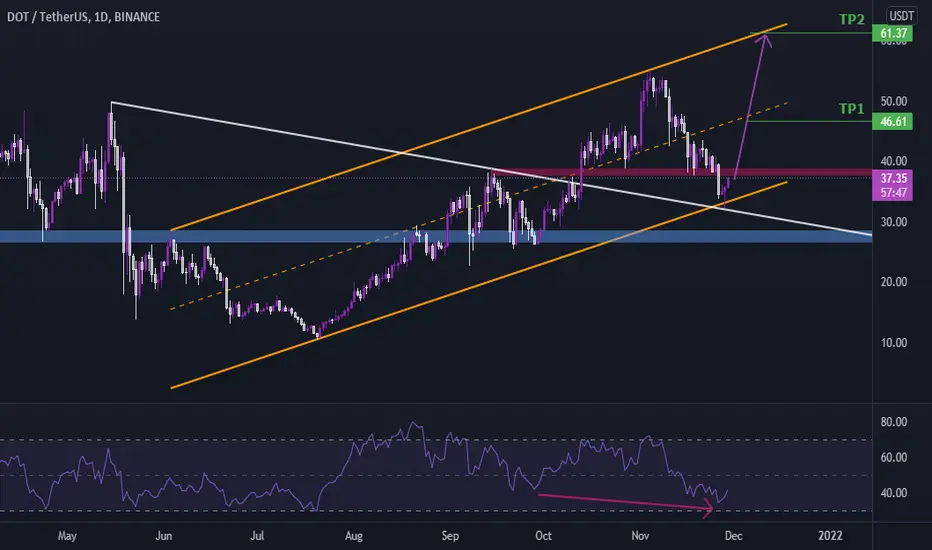Select the pink RSI divergence arrow

[624, 501]
